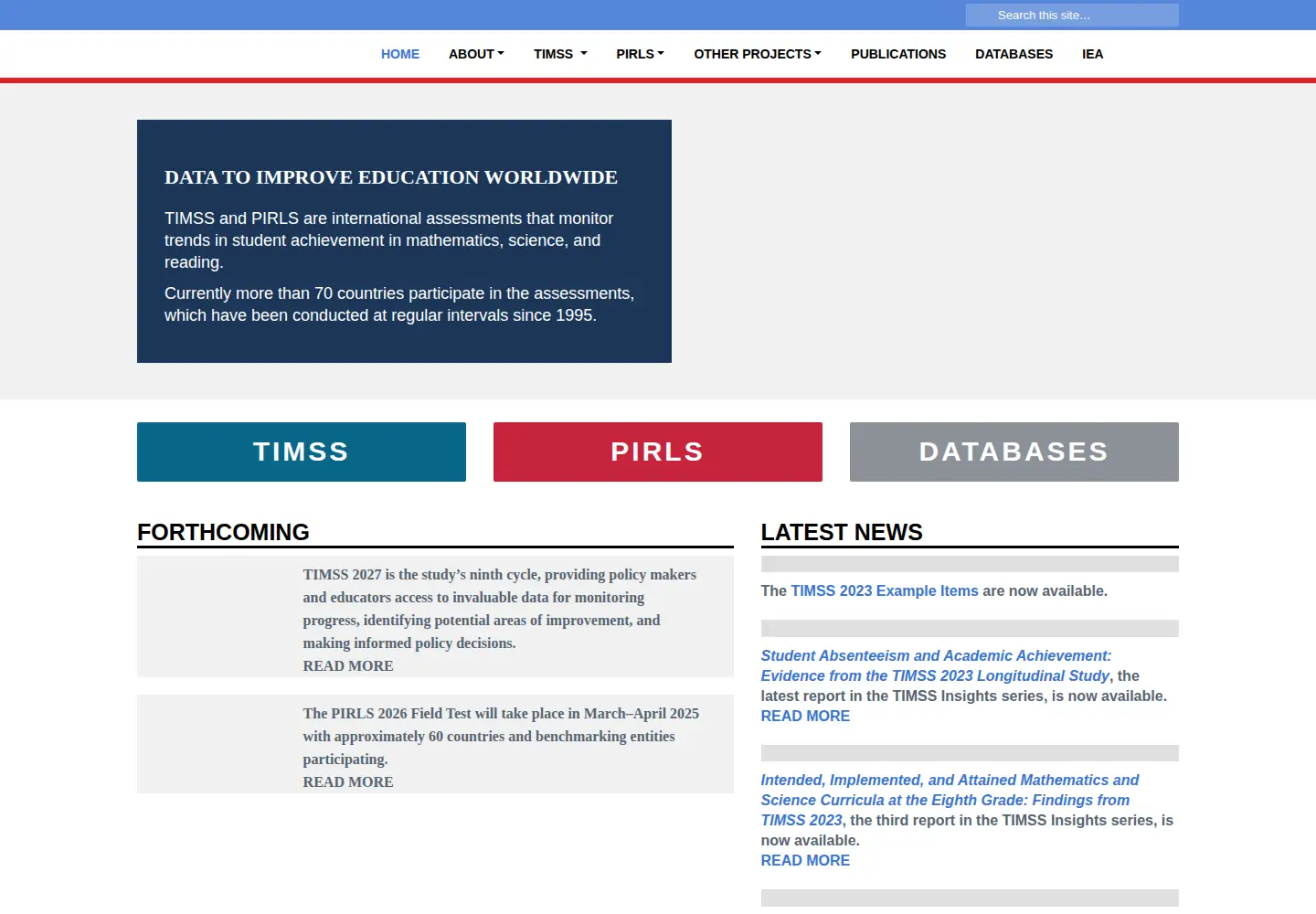Select DATABASES in the top navigation
Viewport: 1316px width, 914px height.
1014,54
